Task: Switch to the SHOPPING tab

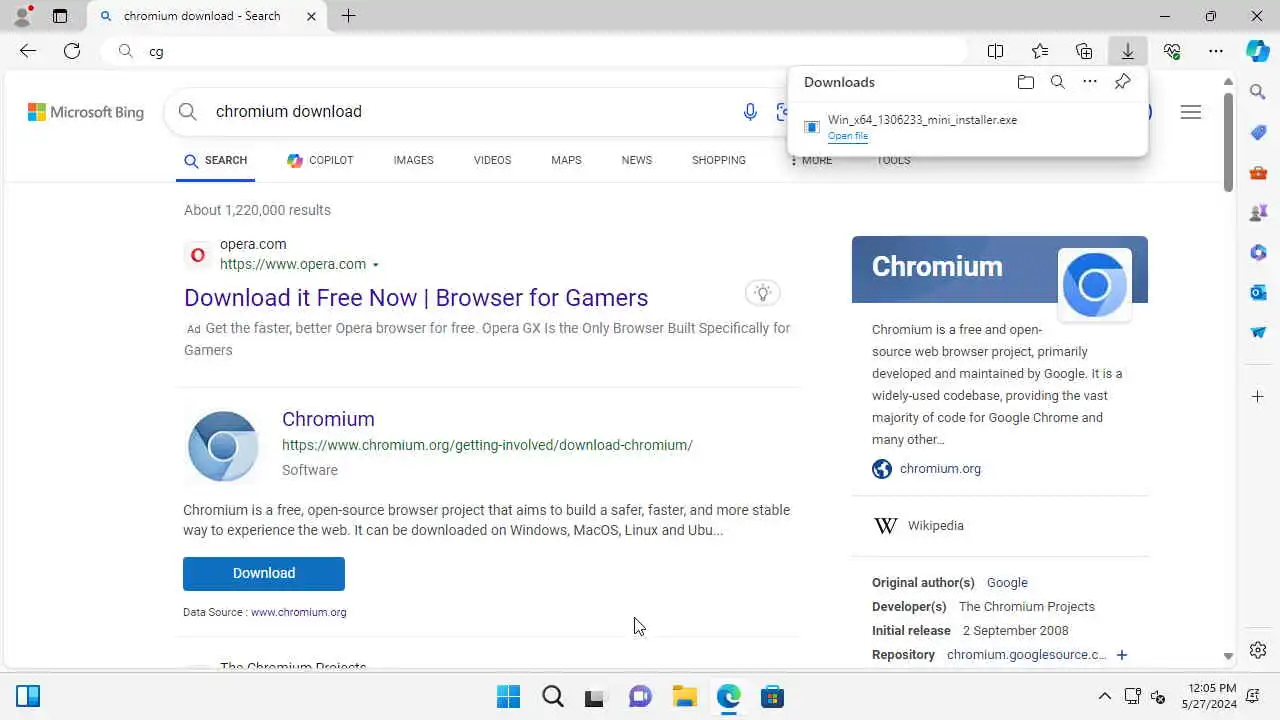Action: [x=719, y=160]
